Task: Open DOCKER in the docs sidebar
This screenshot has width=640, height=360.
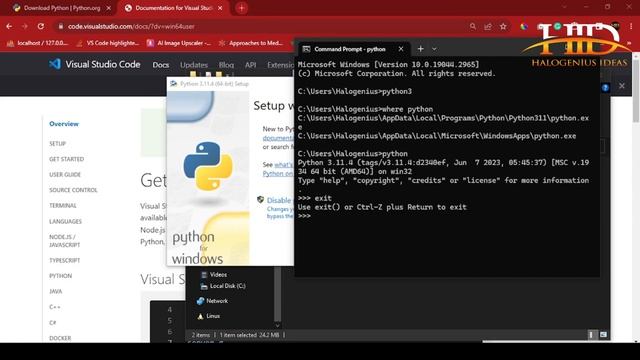Action: click(60, 338)
